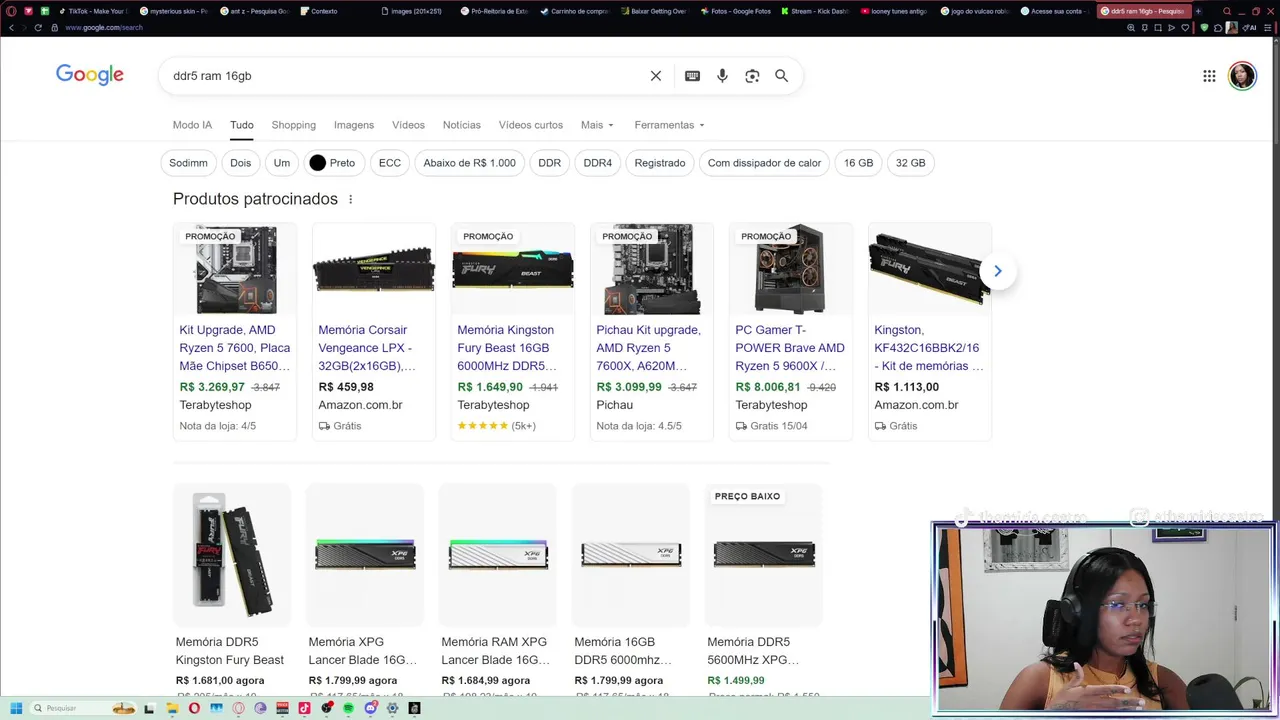Open Spotify from the taskbar

(x=348, y=708)
